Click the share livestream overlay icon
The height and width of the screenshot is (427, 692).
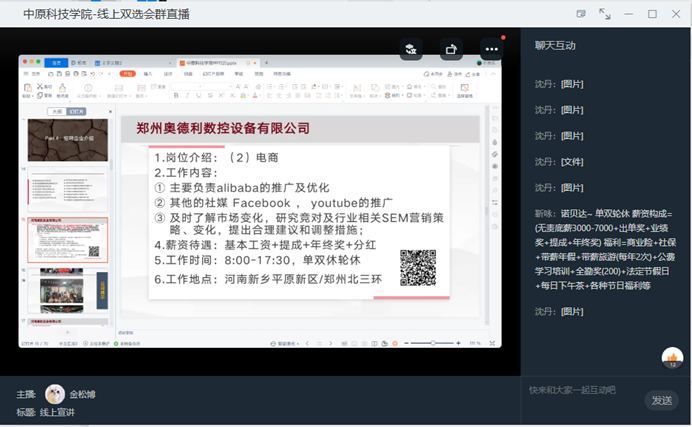(451, 49)
